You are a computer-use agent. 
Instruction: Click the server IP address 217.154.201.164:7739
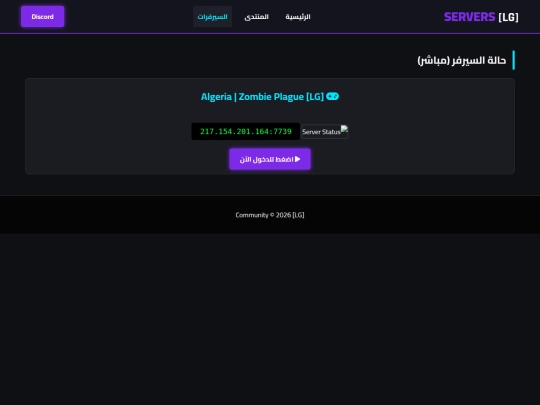tap(246, 131)
